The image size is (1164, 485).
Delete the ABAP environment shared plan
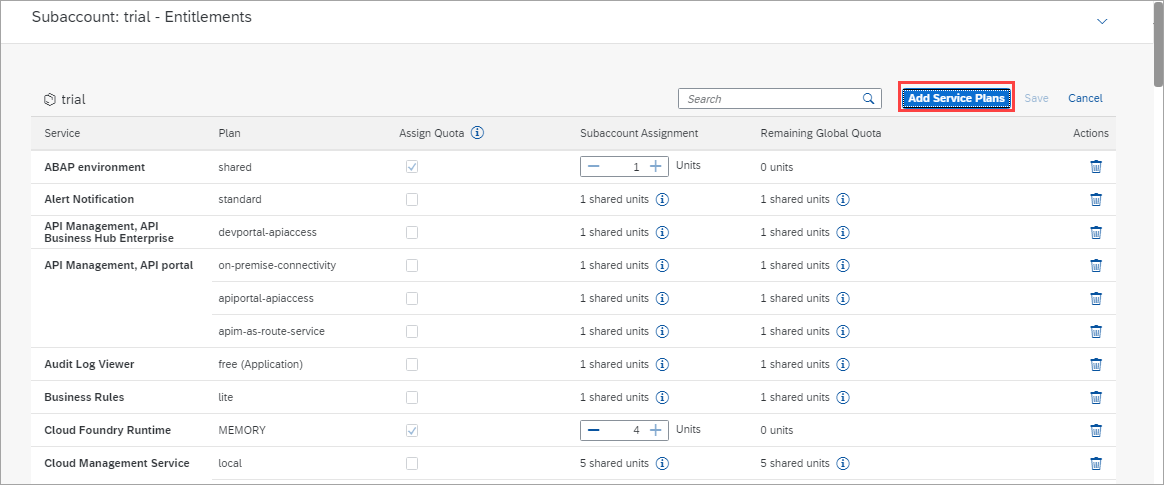tap(1095, 166)
